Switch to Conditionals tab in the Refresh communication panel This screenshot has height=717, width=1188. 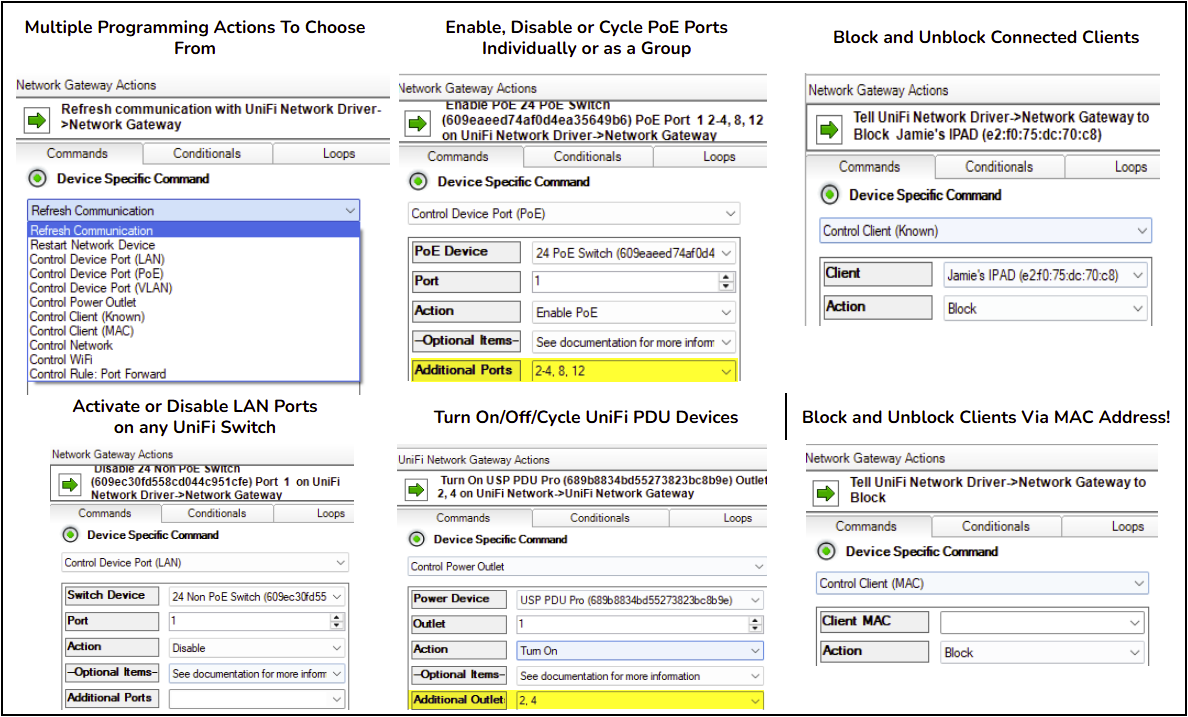tap(207, 153)
